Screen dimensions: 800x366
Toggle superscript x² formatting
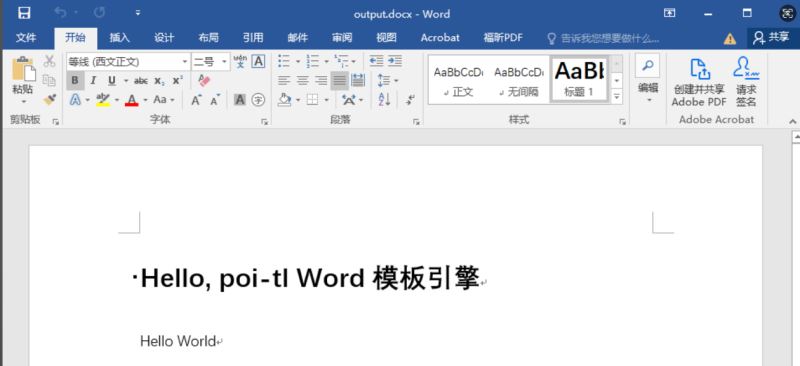point(177,81)
